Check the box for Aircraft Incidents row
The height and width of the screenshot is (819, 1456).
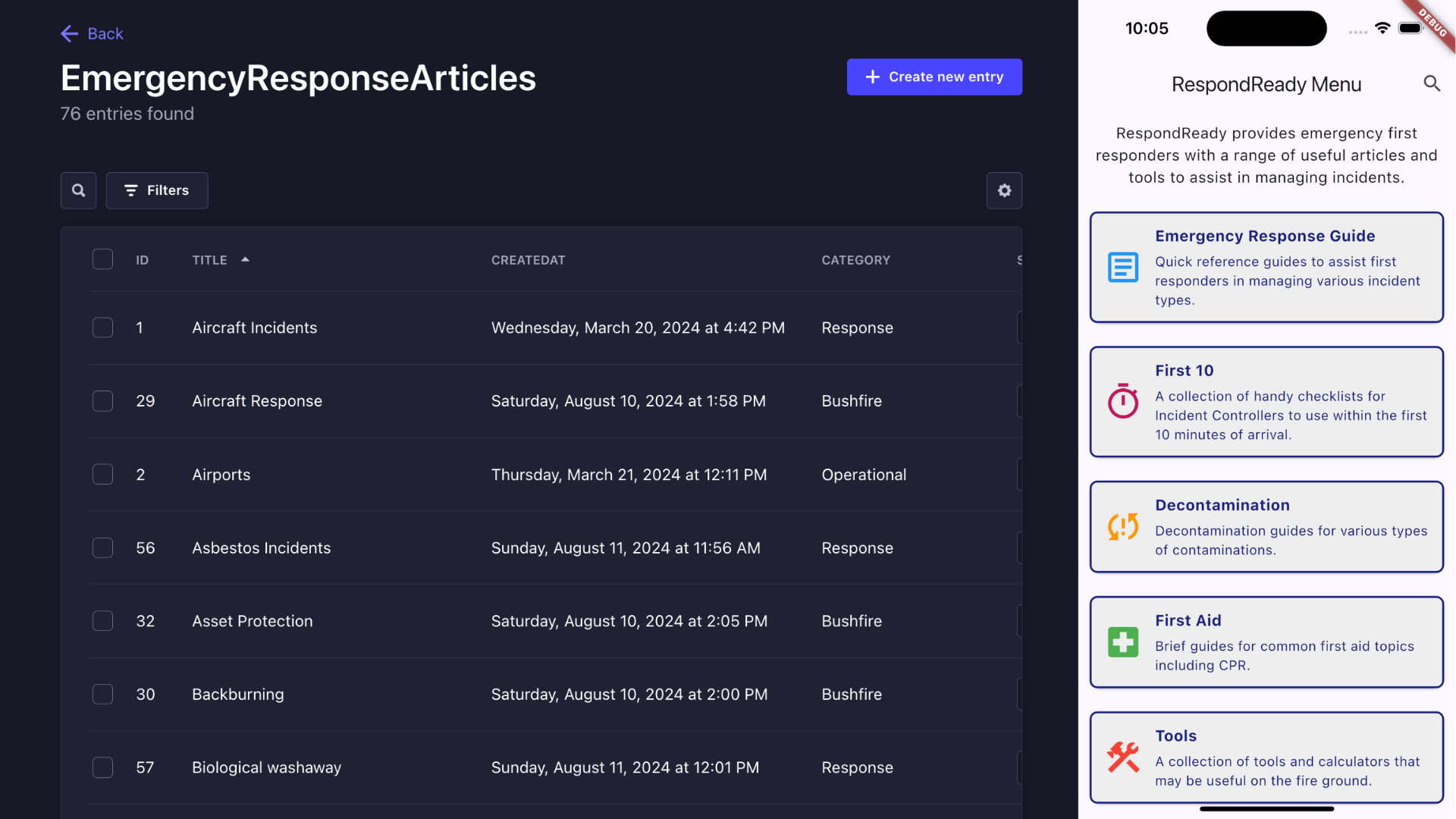[102, 328]
